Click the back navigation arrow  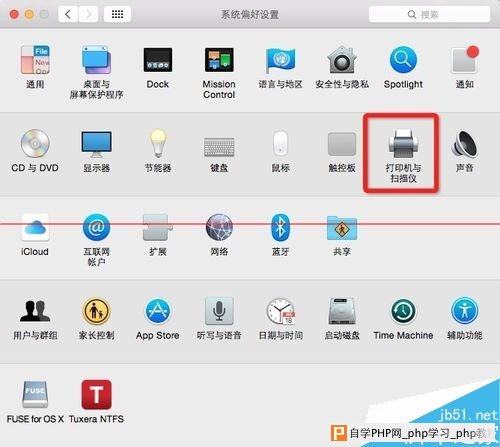click(68, 14)
